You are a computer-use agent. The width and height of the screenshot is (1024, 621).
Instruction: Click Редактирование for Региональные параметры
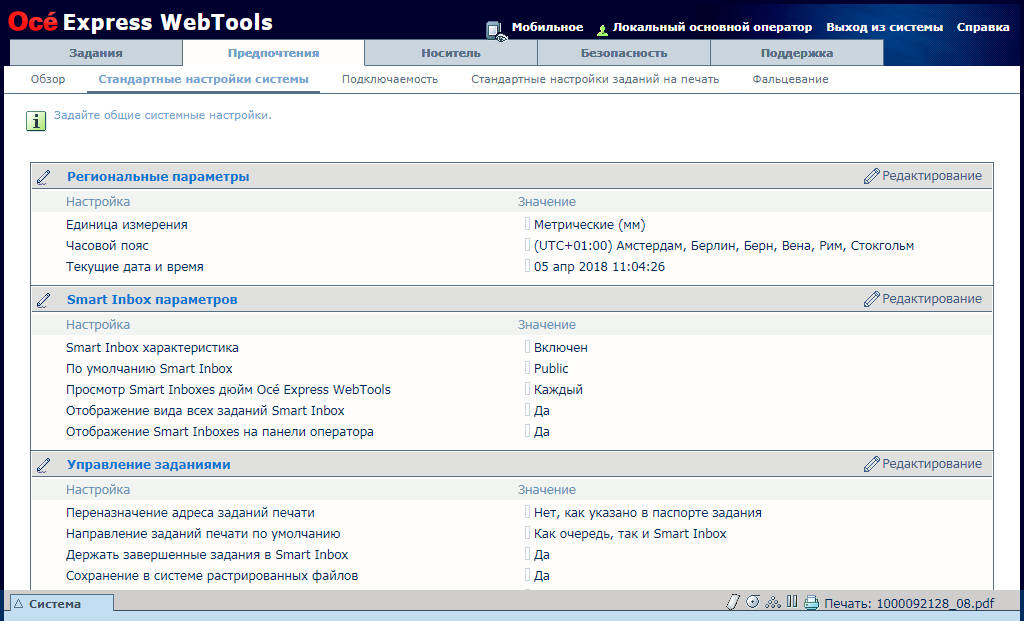[923, 176]
